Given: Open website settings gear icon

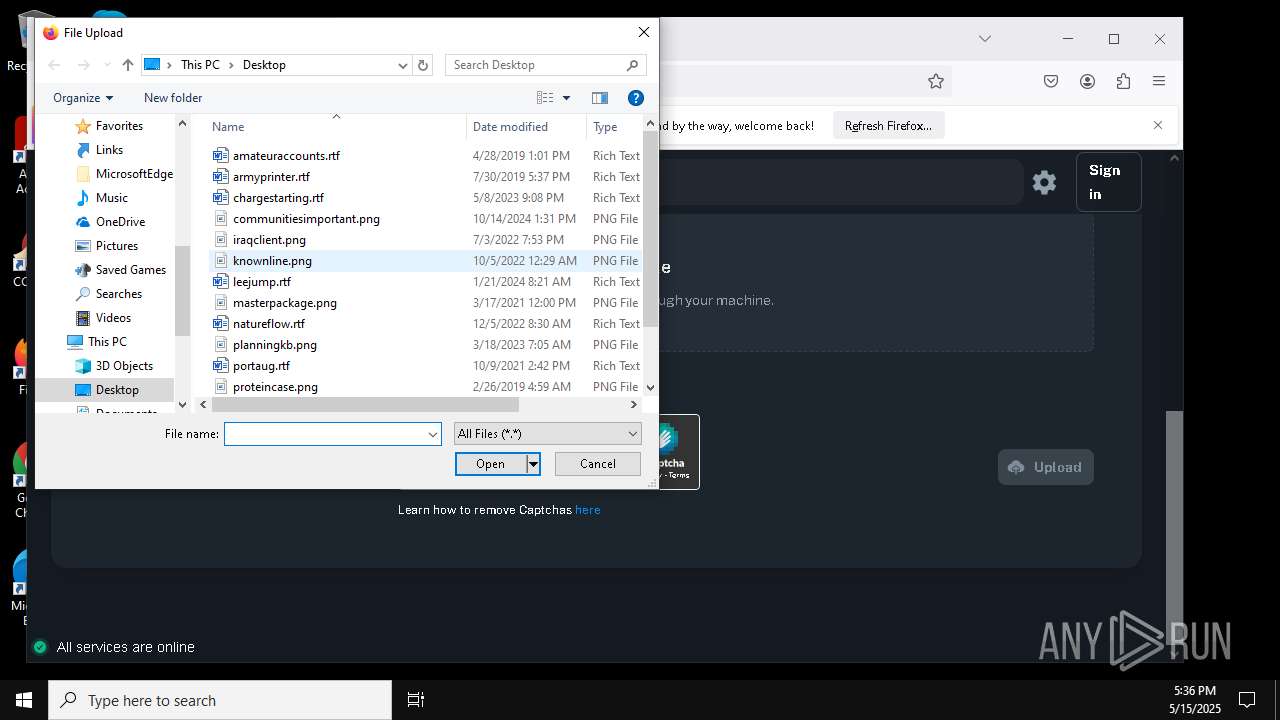Looking at the screenshot, I should (1044, 182).
